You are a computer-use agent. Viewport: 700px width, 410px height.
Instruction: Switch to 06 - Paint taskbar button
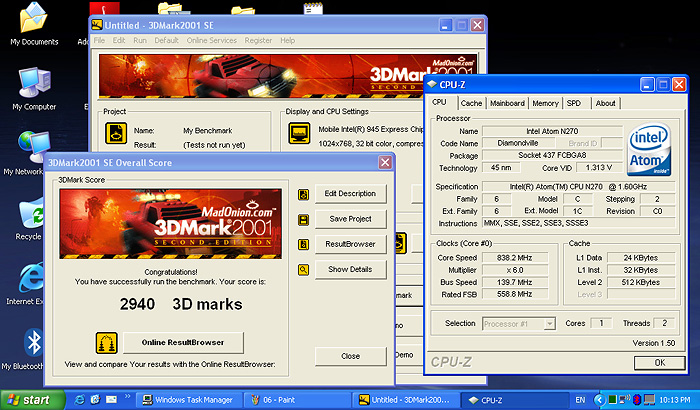pyautogui.click(x=297, y=400)
